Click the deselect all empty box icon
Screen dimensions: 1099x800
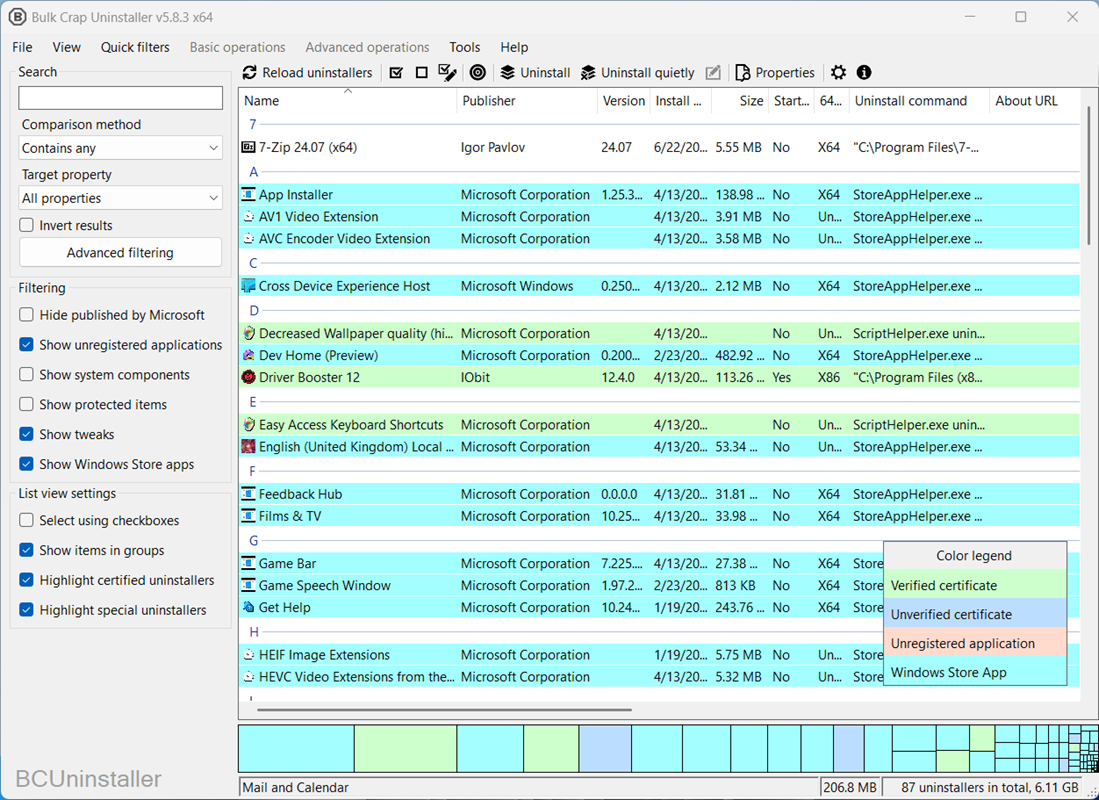coord(421,73)
